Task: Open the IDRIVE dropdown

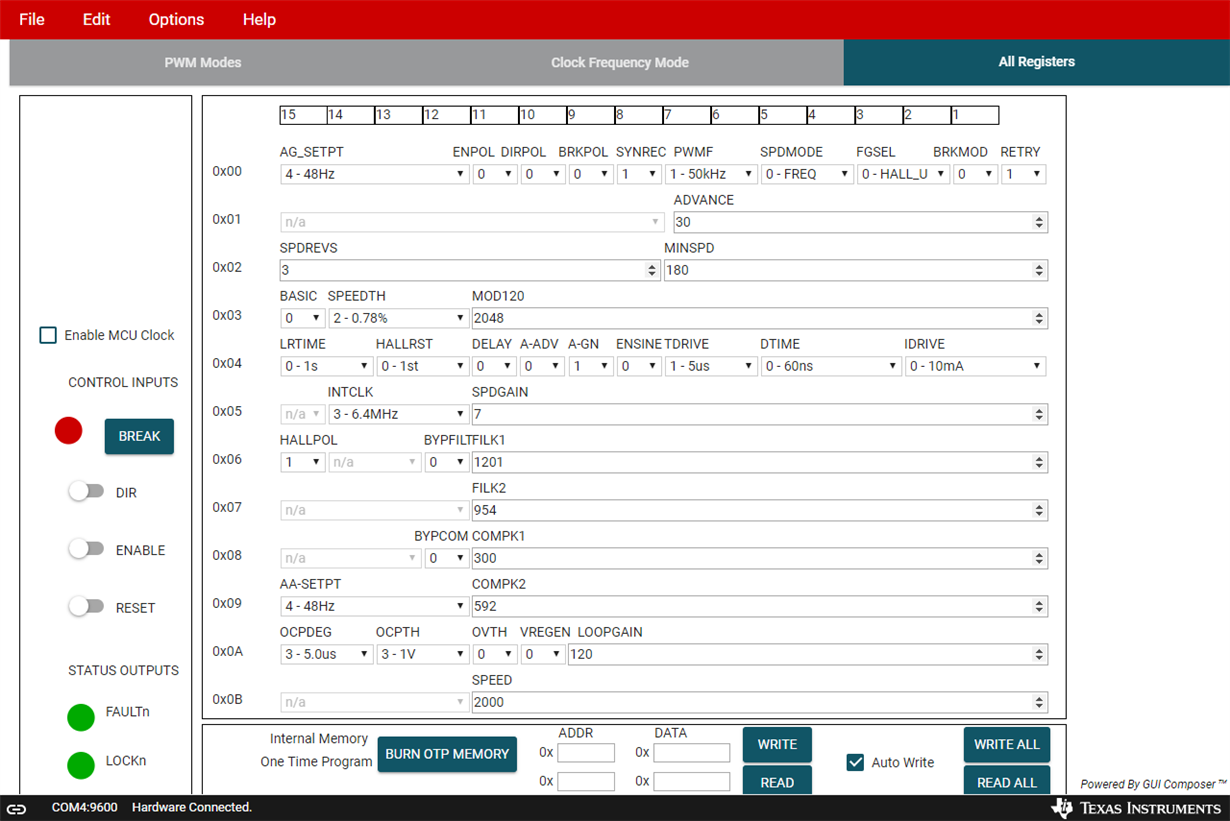Action: pyautogui.click(x=975, y=366)
